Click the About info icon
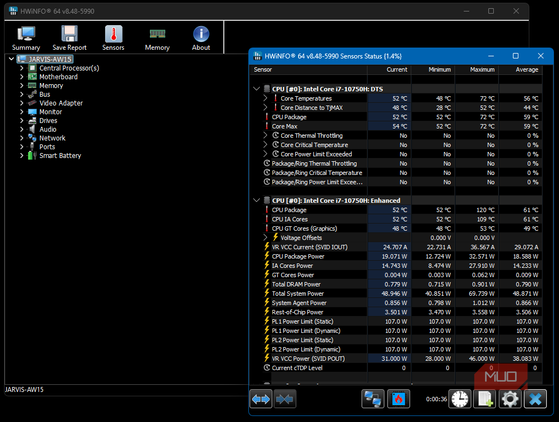The height and width of the screenshot is (422, 559). tap(201, 38)
